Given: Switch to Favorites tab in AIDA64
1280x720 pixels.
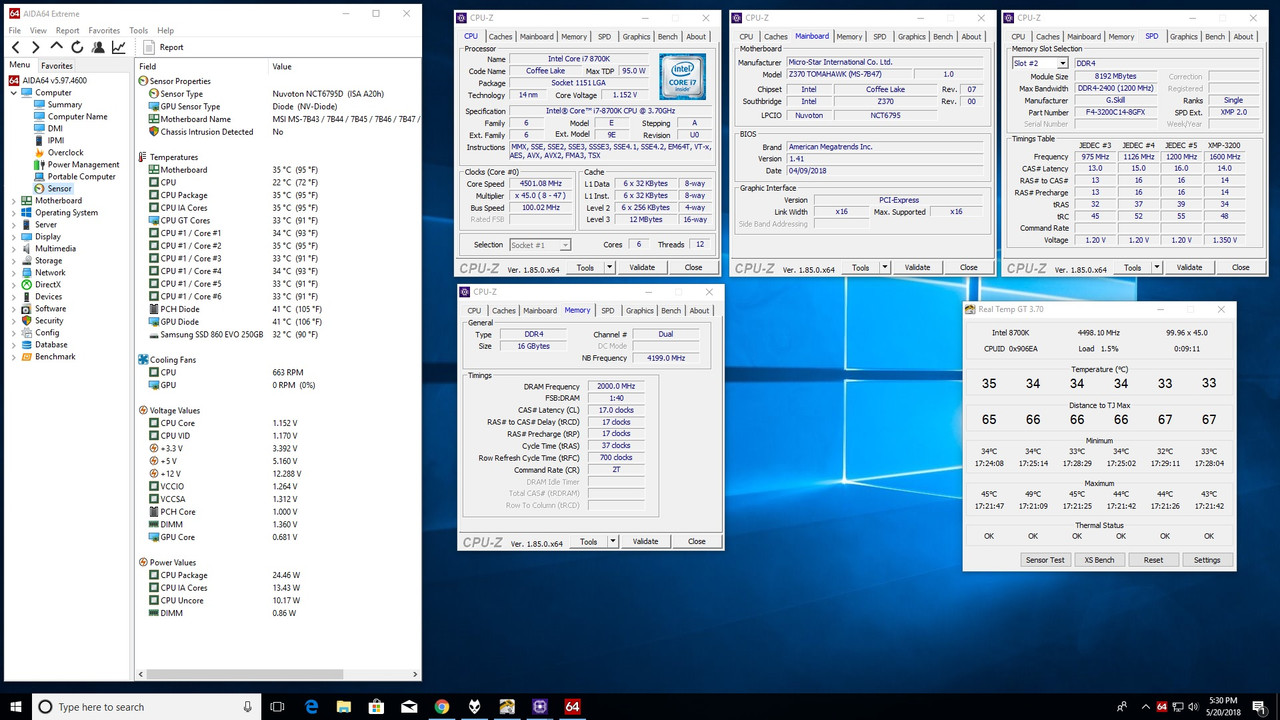Looking at the screenshot, I should pyautogui.click(x=57, y=66).
